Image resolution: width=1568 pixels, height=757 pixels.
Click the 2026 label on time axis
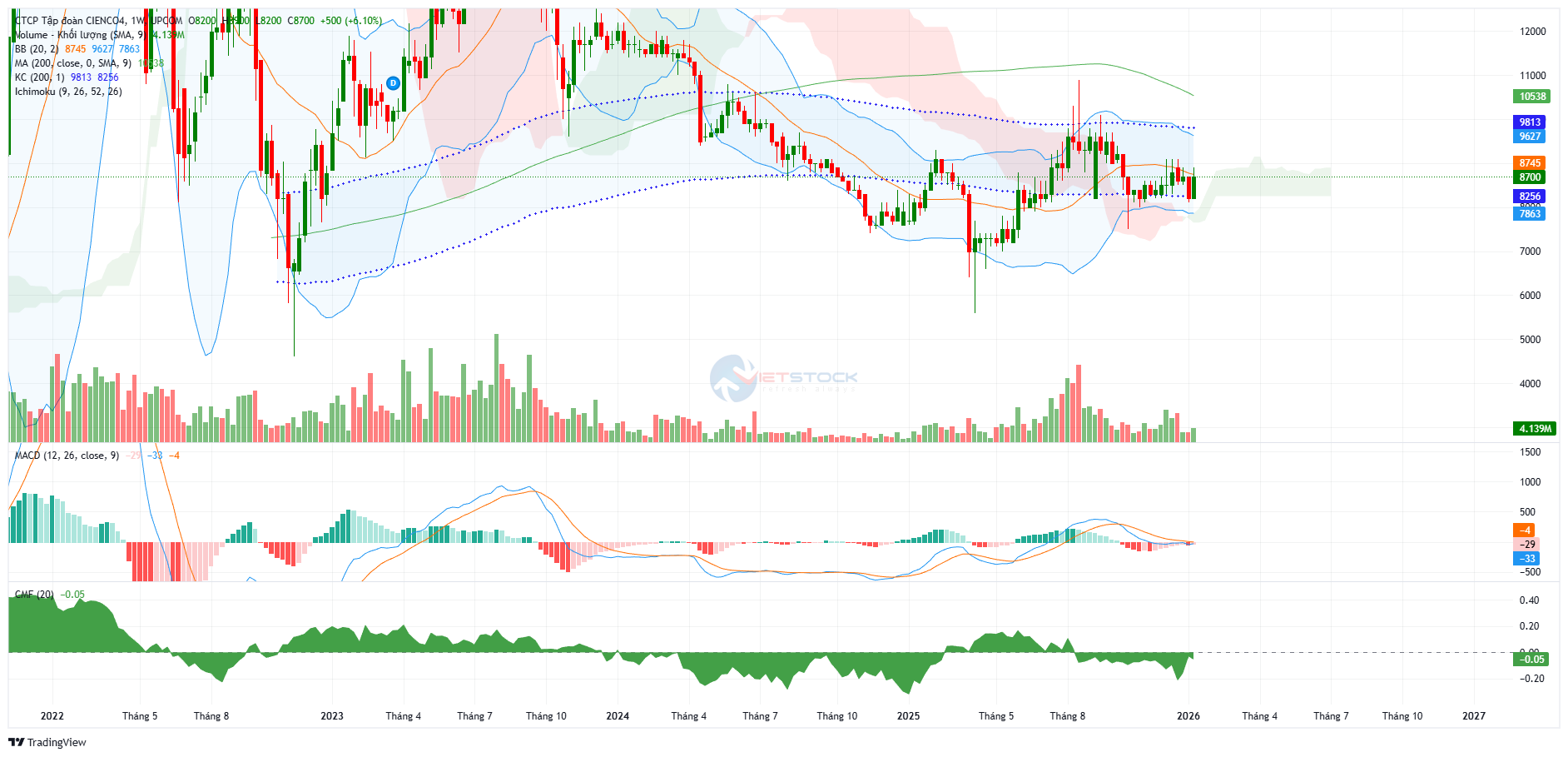click(1188, 716)
